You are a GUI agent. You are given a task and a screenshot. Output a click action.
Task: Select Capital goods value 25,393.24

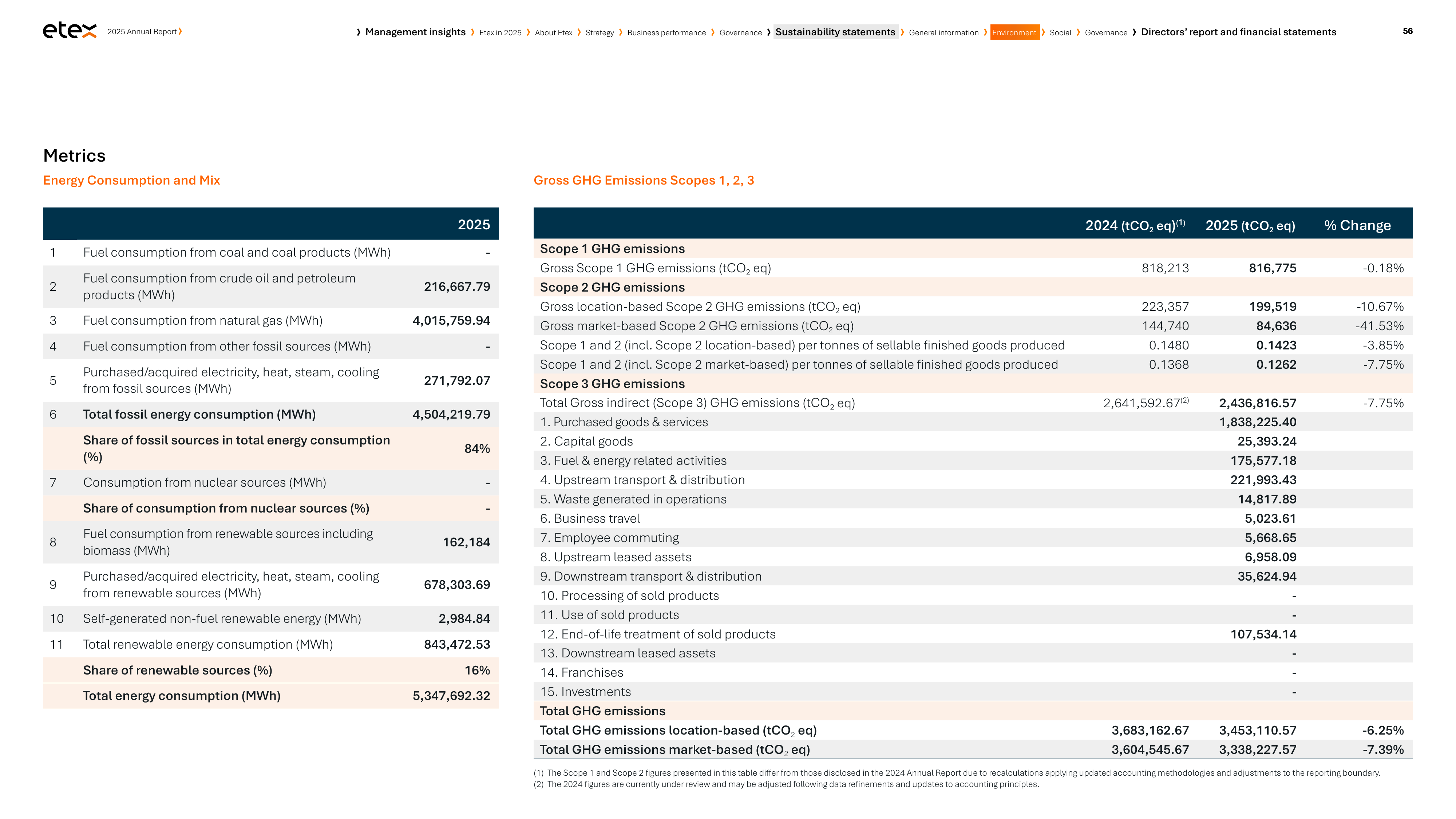pyautogui.click(x=1267, y=442)
